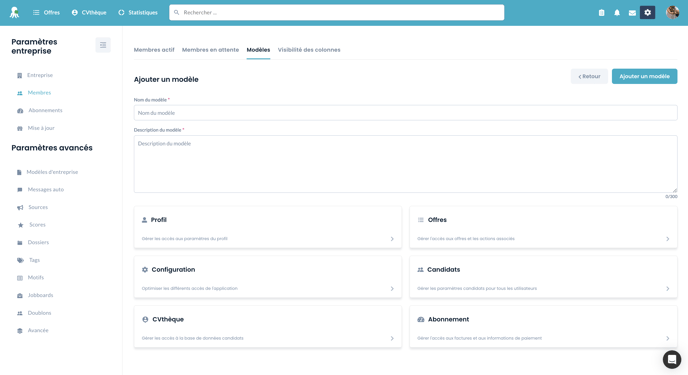Expand the Candidats section chevron

pos(668,289)
